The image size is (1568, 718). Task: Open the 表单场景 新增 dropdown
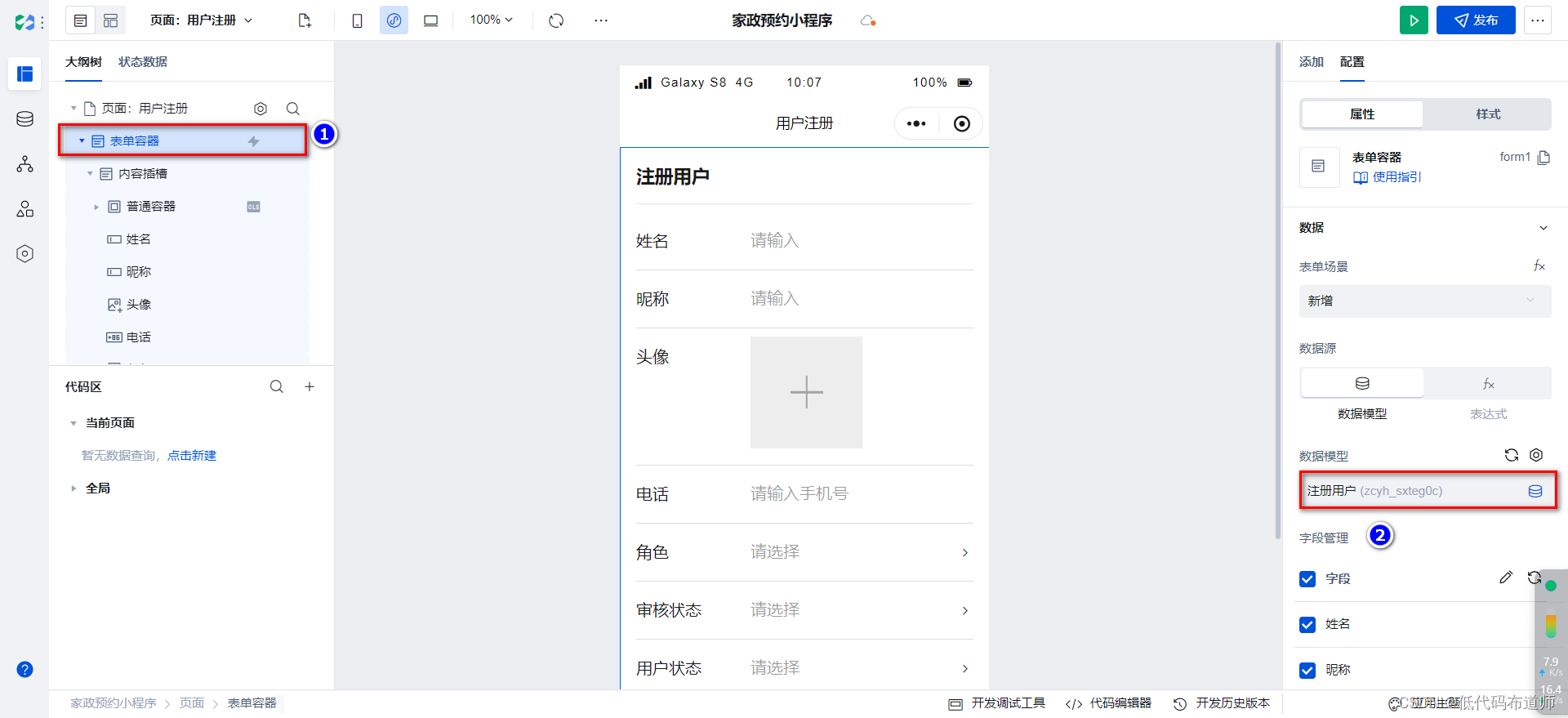[1425, 301]
